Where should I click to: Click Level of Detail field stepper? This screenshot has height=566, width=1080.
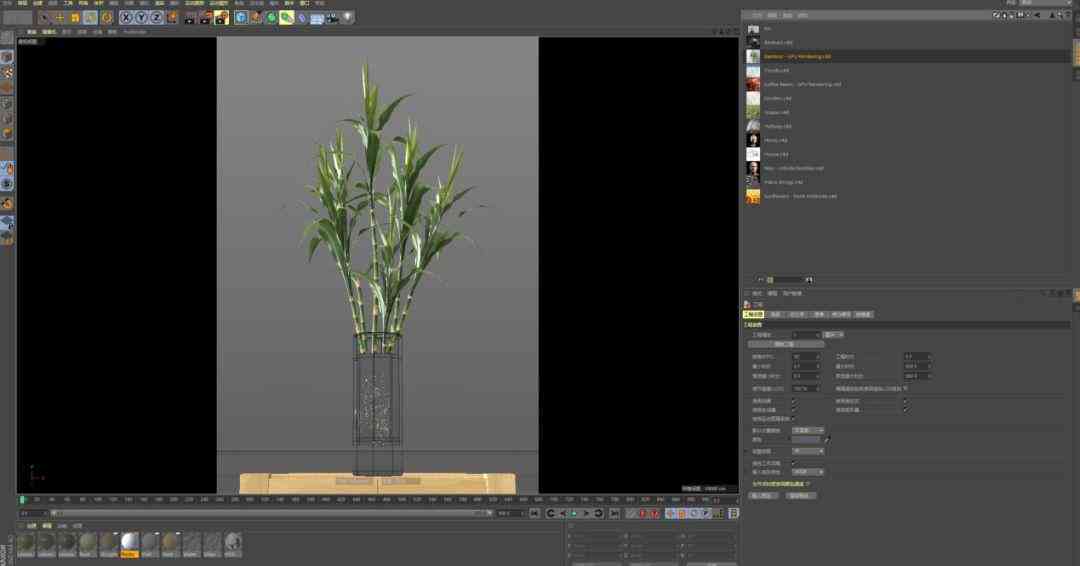tap(818, 388)
